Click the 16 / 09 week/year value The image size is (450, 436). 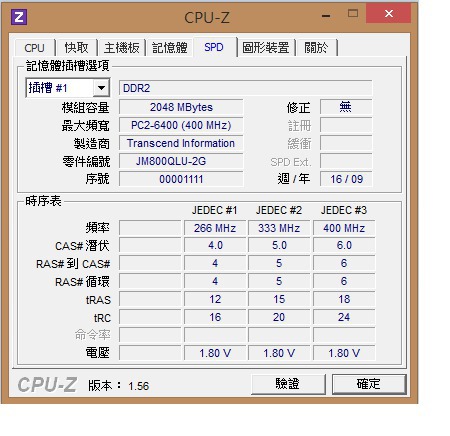tap(346, 179)
